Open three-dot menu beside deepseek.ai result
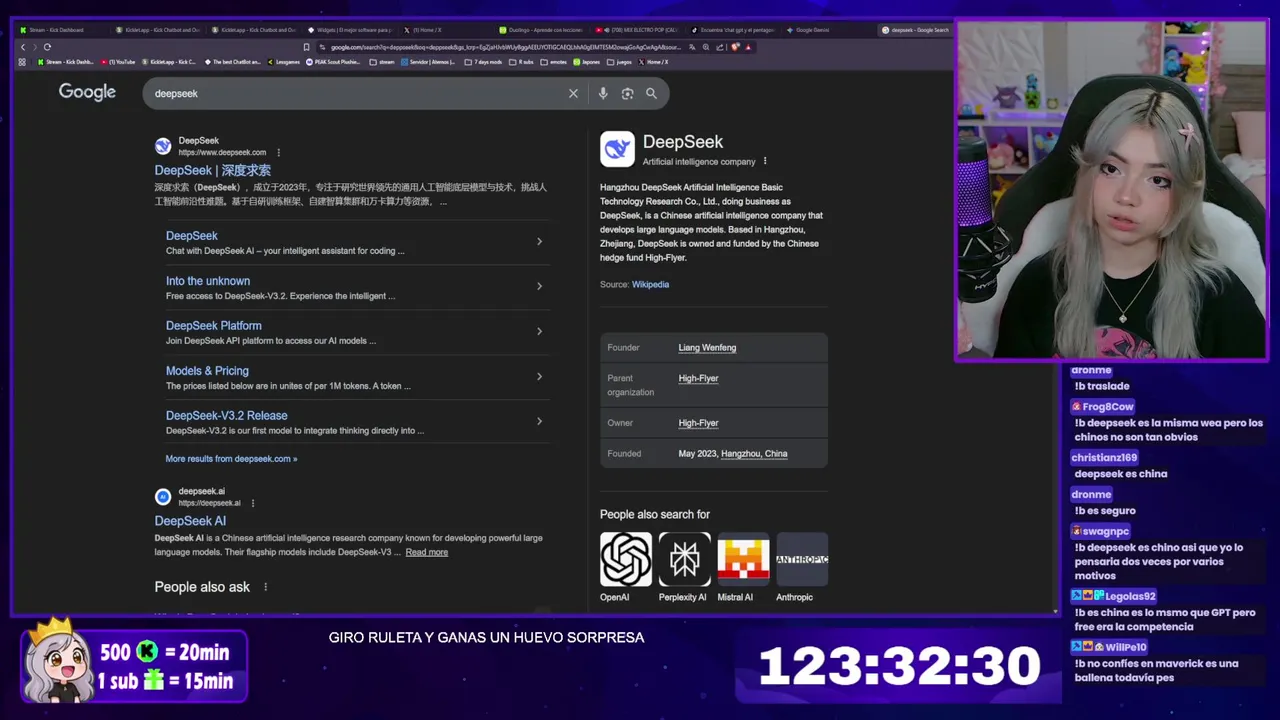 [x=252, y=503]
